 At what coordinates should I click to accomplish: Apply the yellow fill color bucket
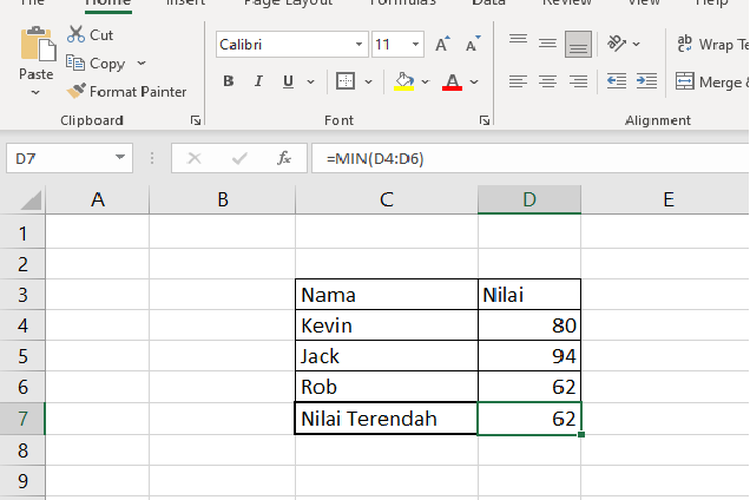pos(404,81)
